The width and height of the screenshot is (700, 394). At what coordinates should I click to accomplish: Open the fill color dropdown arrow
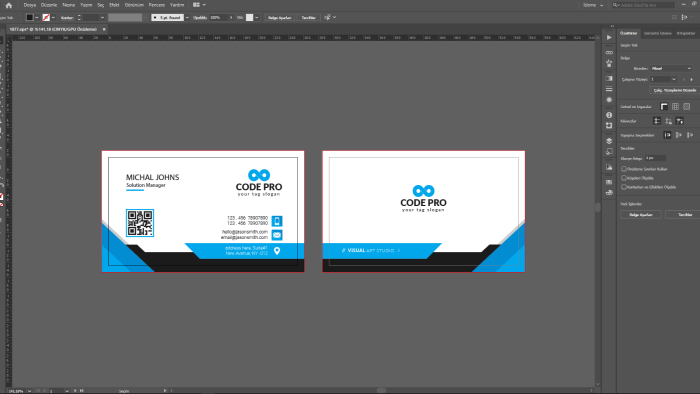click(37, 17)
